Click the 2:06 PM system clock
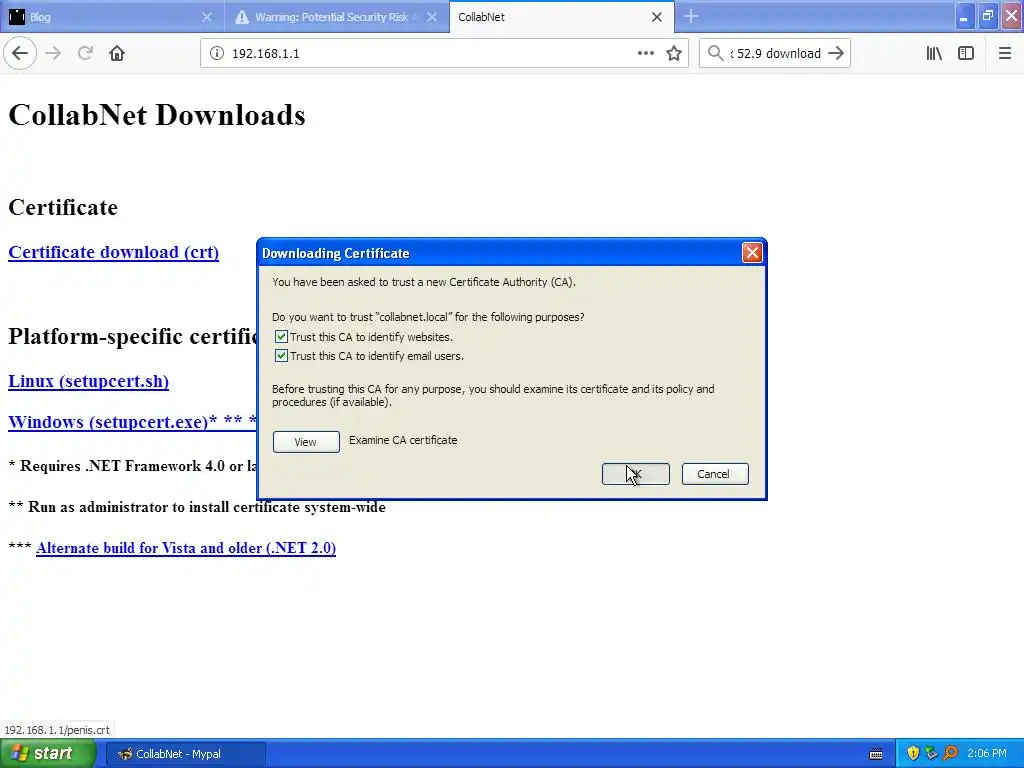The width and height of the screenshot is (1024, 768). tap(987, 754)
